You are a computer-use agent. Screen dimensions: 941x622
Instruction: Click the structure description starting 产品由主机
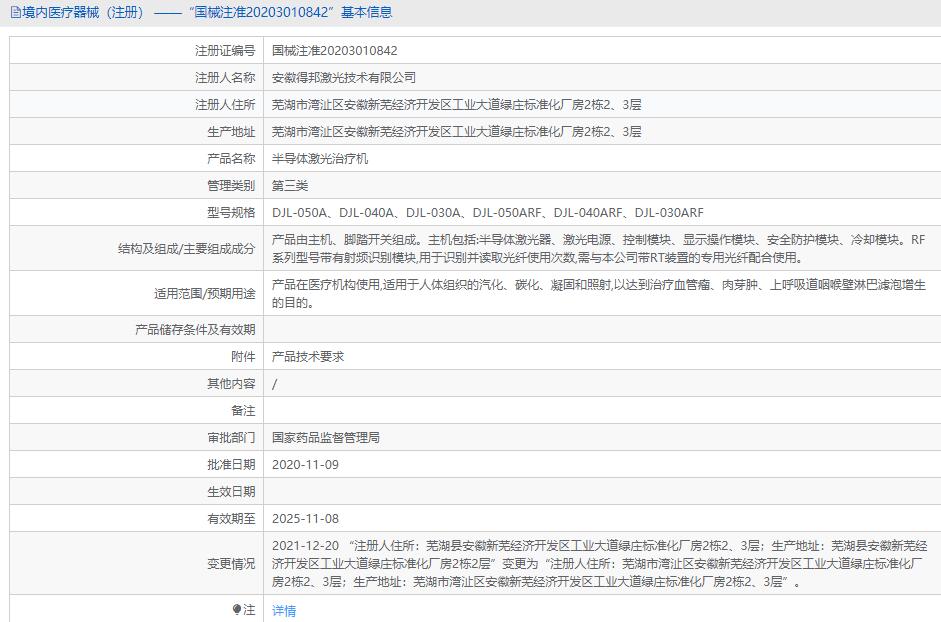(x=598, y=249)
